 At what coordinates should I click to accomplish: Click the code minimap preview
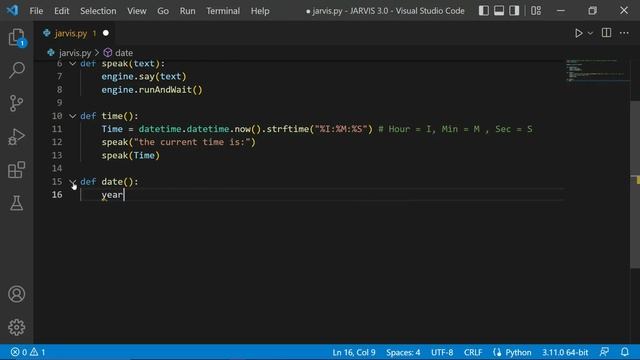pyautogui.click(x=597, y=71)
